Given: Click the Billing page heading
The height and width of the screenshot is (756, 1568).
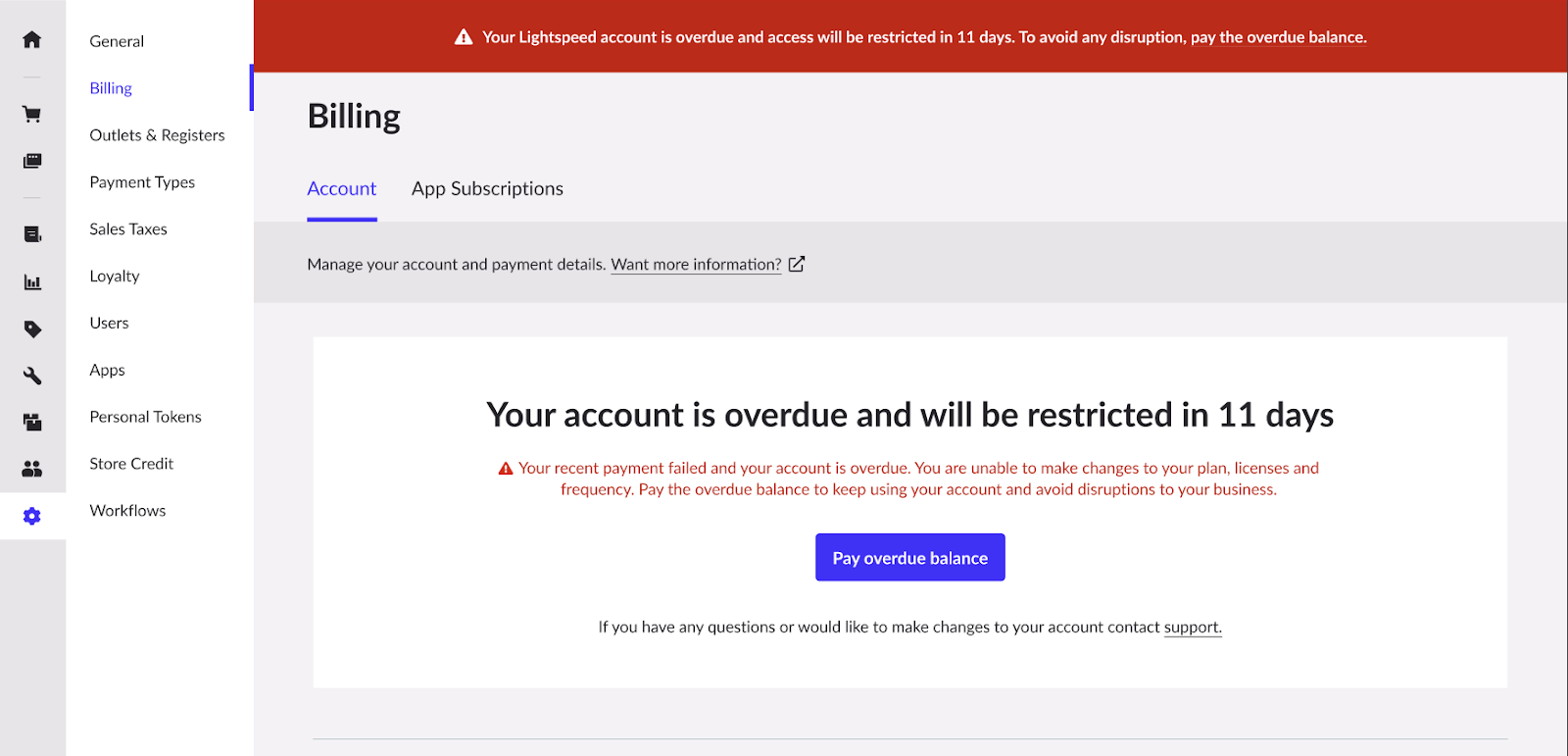Looking at the screenshot, I should point(354,116).
